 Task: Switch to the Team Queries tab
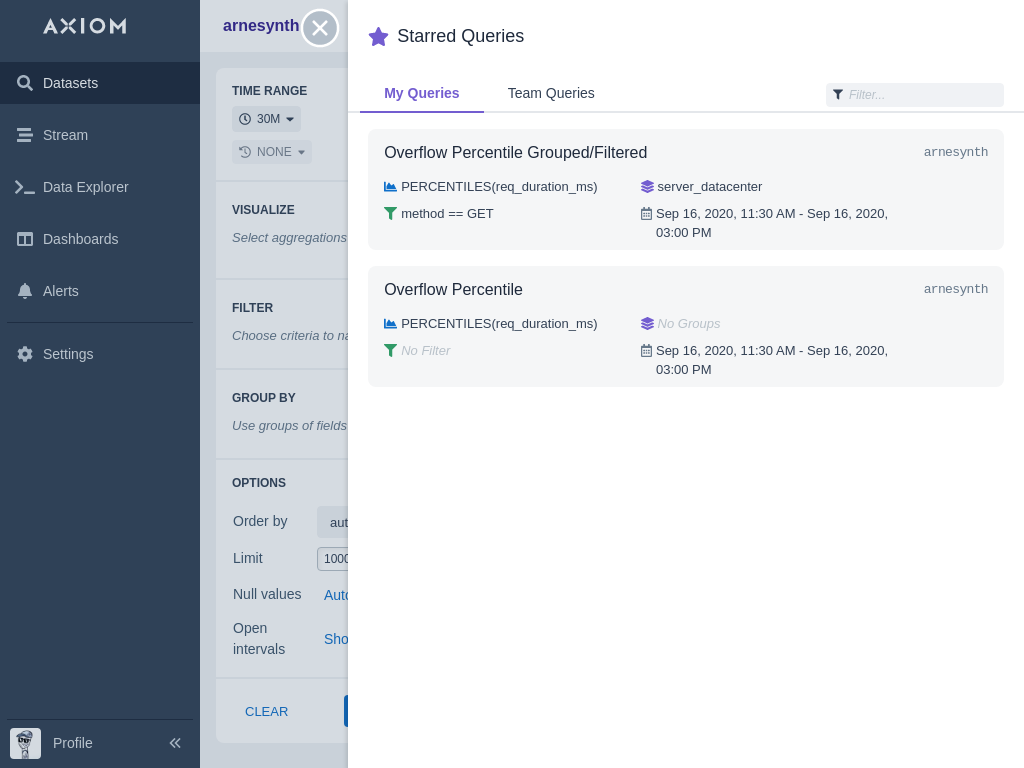(x=551, y=93)
